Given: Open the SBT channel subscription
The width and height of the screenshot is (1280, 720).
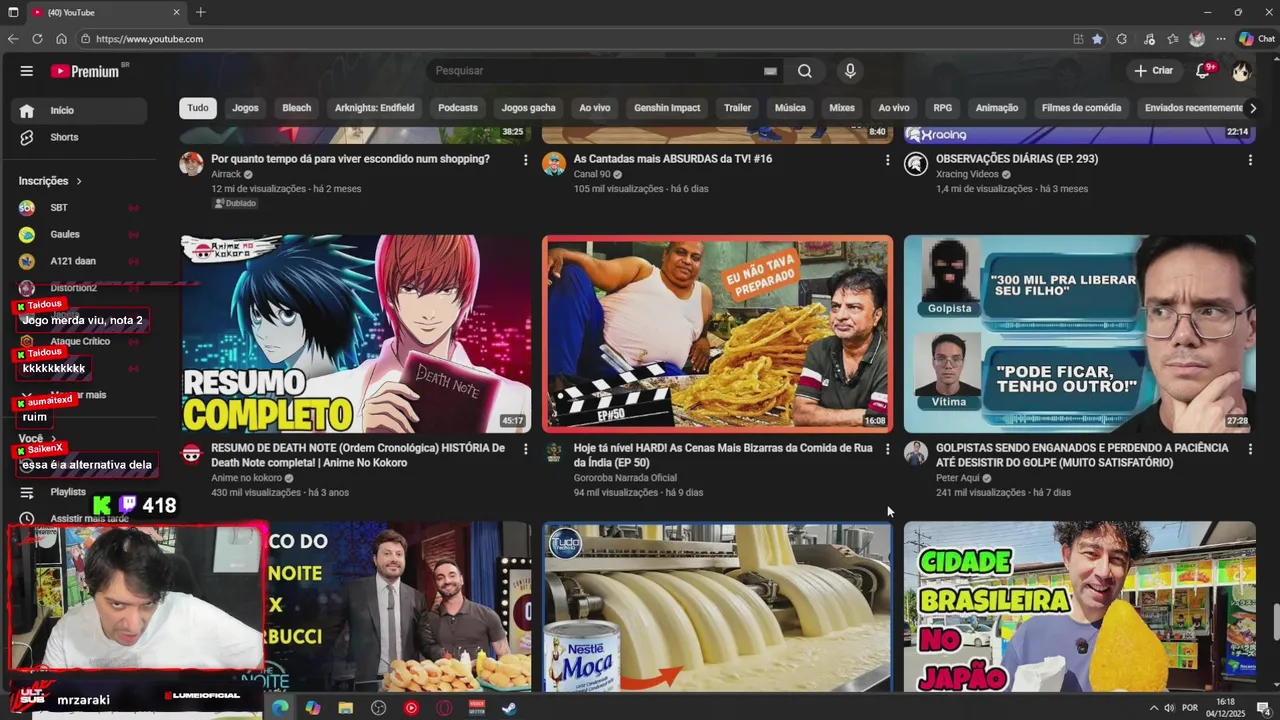Looking at the screenshot, I should (80, 207).
